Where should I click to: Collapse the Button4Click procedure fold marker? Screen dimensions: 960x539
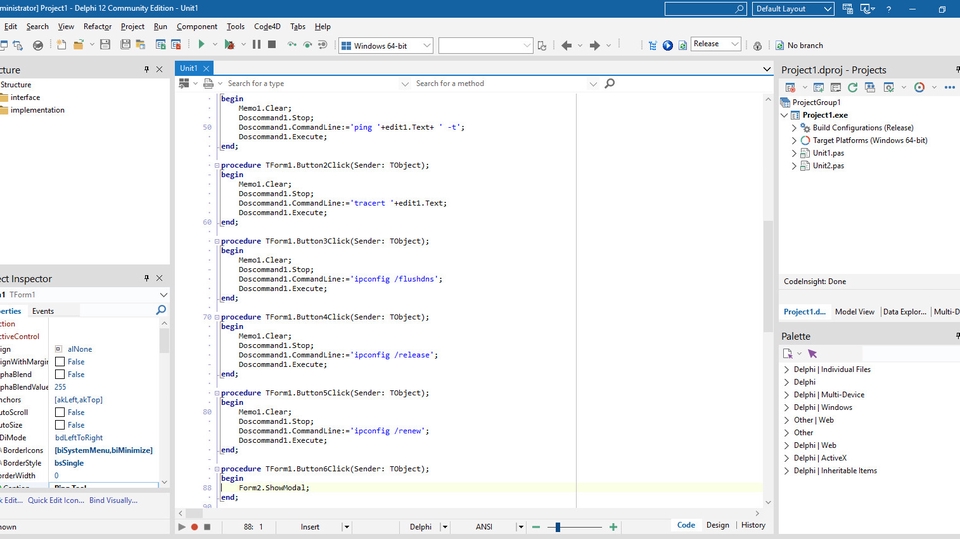pyautogui.click(x=217, y=317)
